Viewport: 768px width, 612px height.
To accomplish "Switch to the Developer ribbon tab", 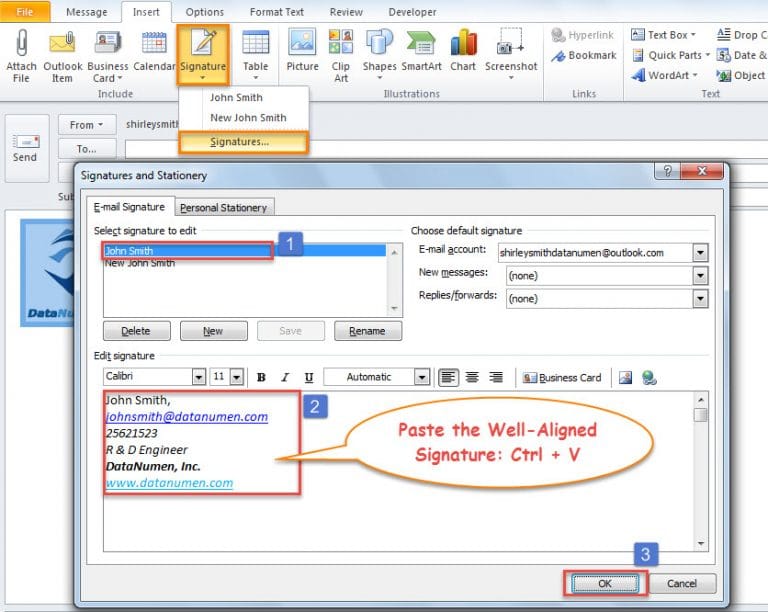I will click(x=412, y=12).
